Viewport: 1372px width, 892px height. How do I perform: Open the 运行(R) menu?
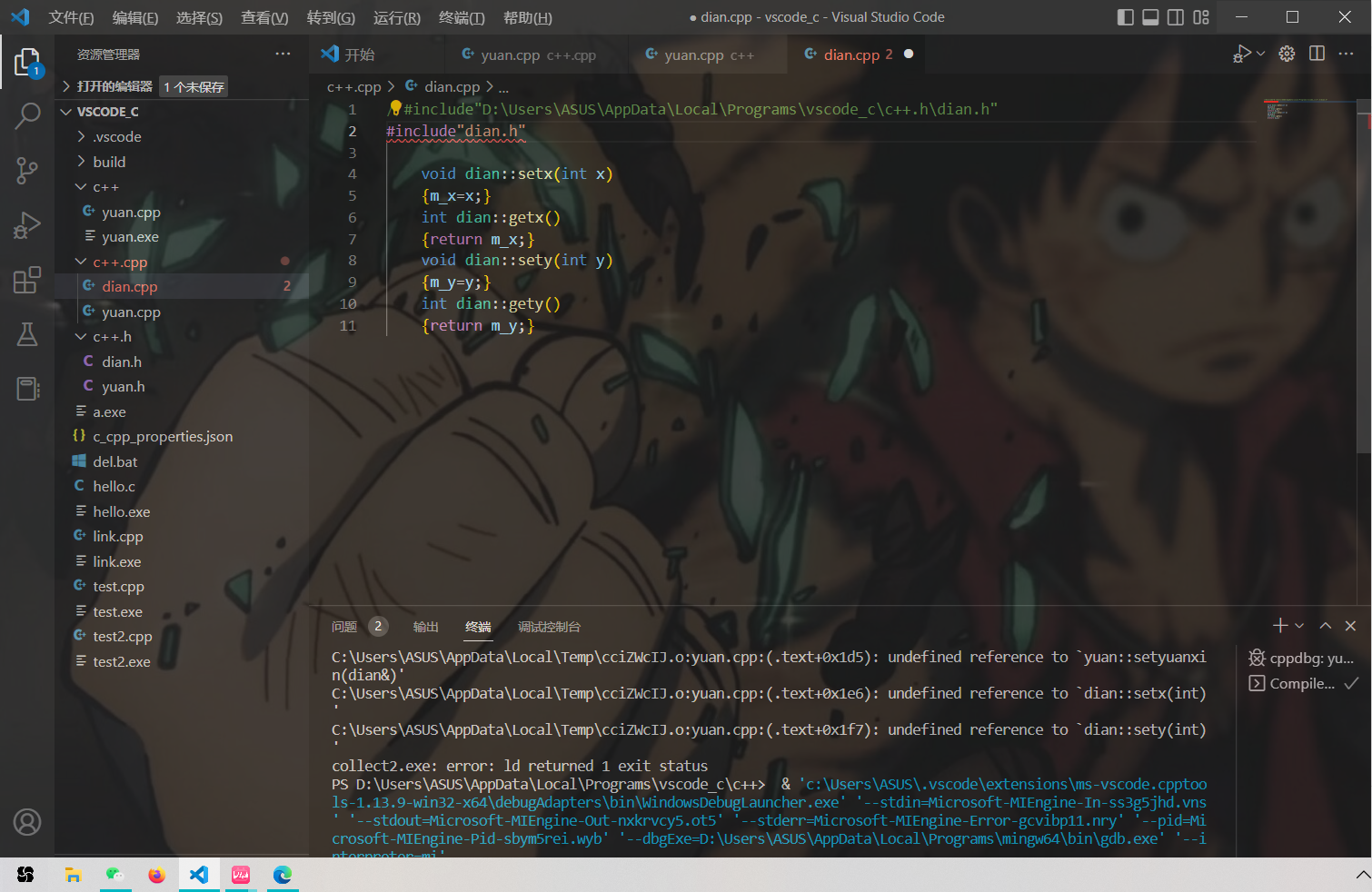pos(397,17)
